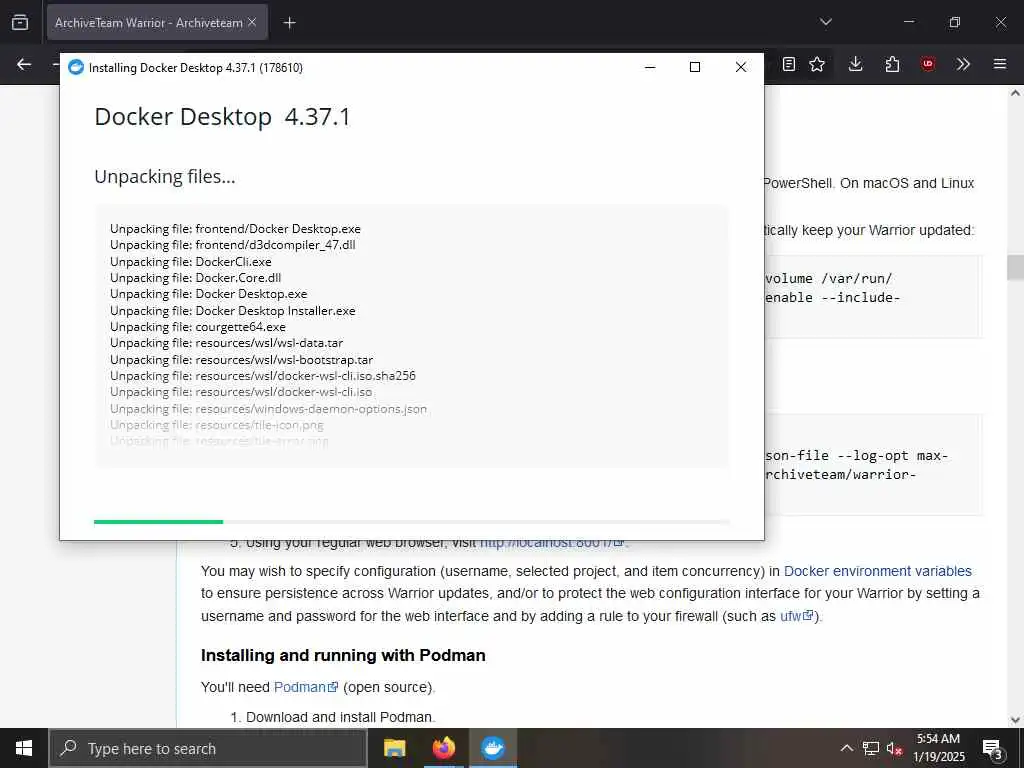Click 'windows-daemon-options.json' log line
The image size is (1024, 768).
point(268,409)
